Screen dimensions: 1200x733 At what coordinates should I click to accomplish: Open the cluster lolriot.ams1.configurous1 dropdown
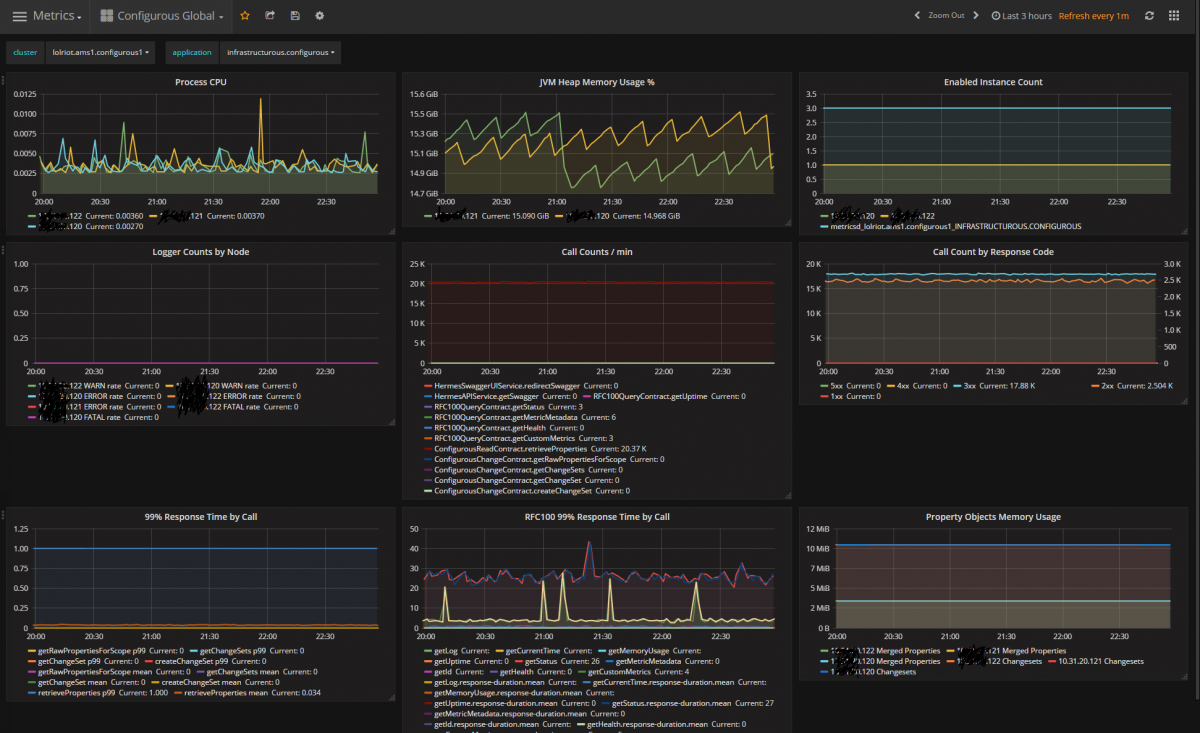pos(99,52)
